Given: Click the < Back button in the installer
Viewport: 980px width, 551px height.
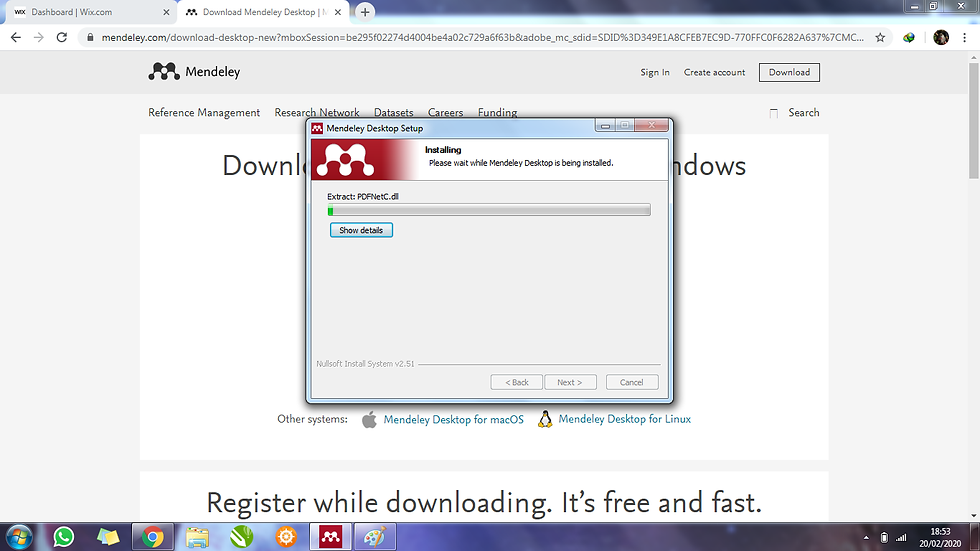Looking at the screenshot, I should pyautogui.click(x=516, y=382).
